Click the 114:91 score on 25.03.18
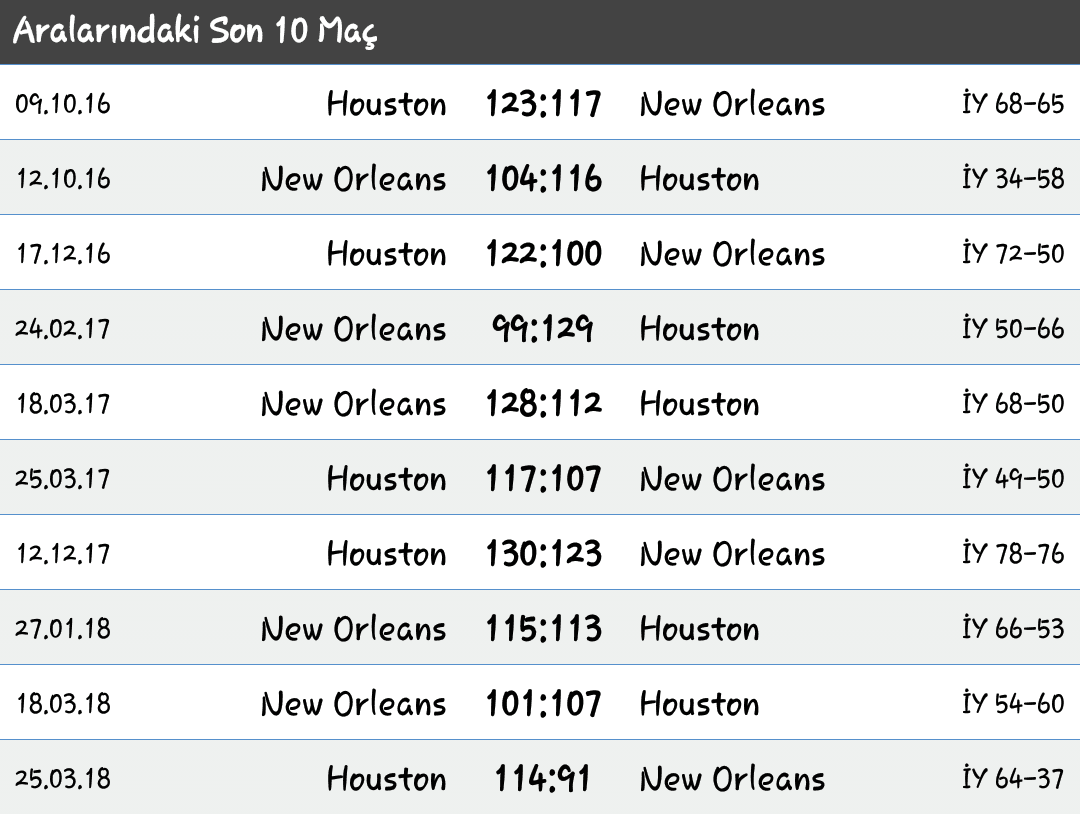The width and height of the screenshot is (1080, 814). pyautogui.click(x=542, y=779)
